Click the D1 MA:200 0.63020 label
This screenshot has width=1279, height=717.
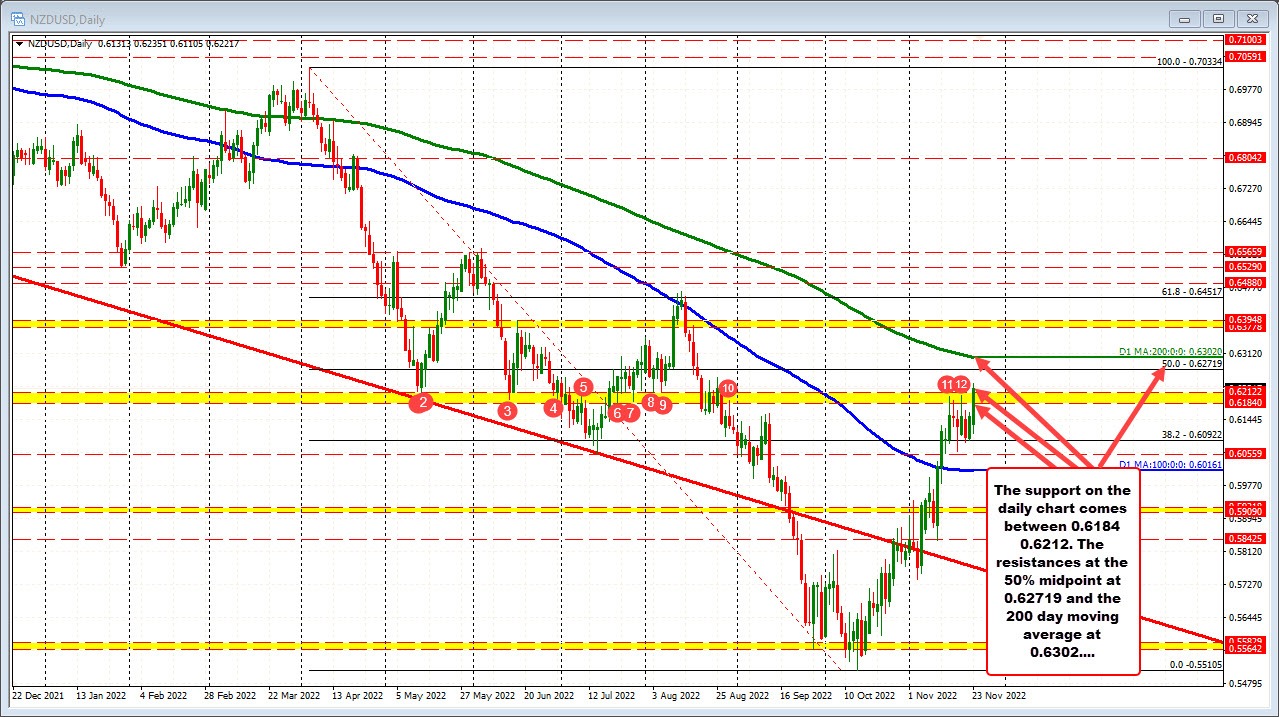tap(1171, 352)
